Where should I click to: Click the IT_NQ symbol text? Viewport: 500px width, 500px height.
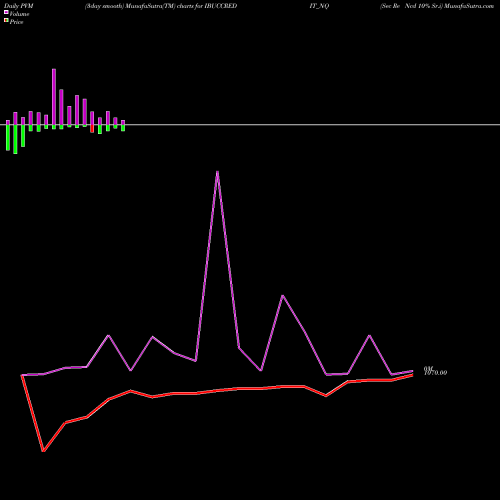(x=319, y=6)
